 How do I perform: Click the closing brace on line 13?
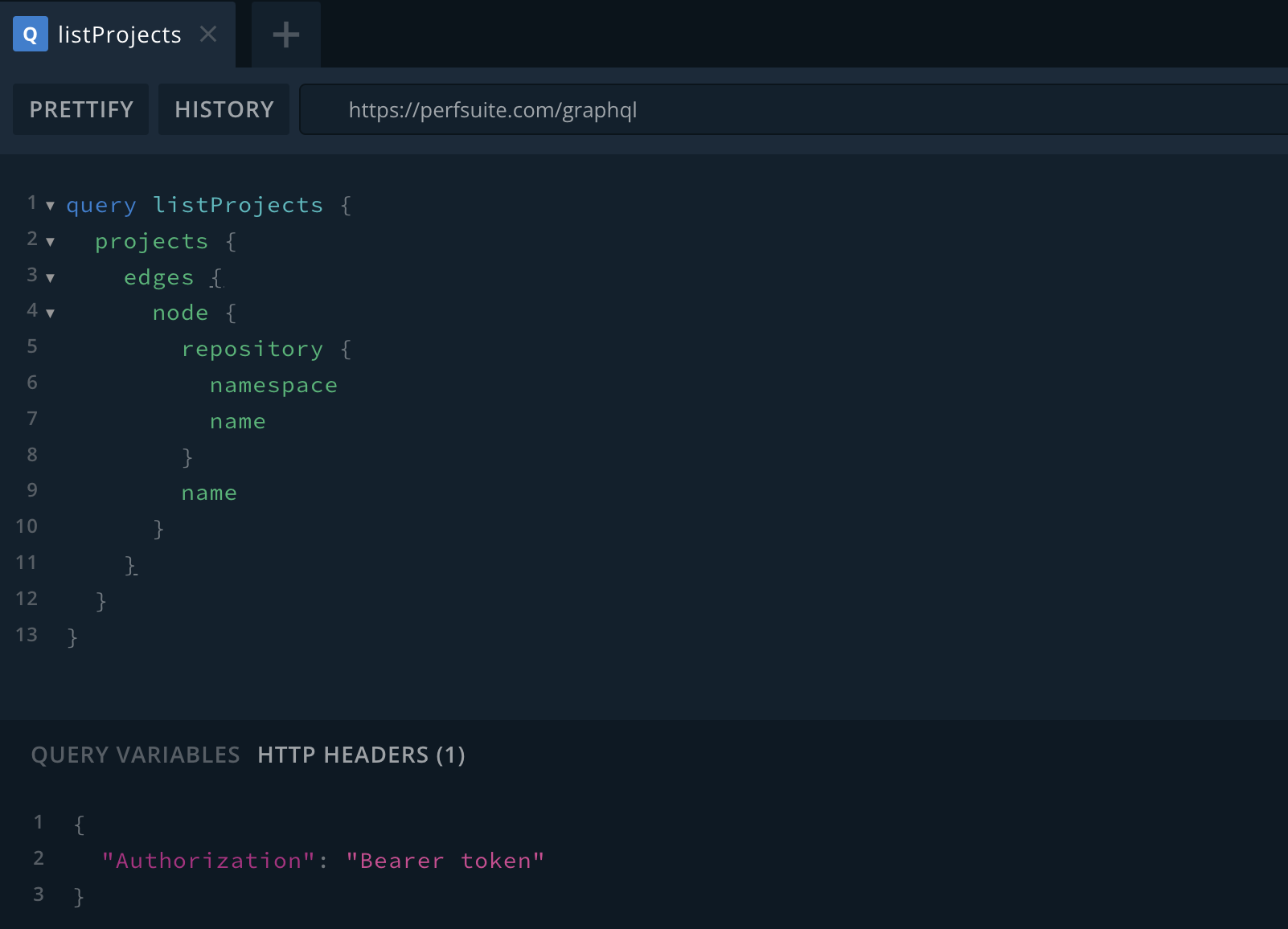click(x=72, y=637)
